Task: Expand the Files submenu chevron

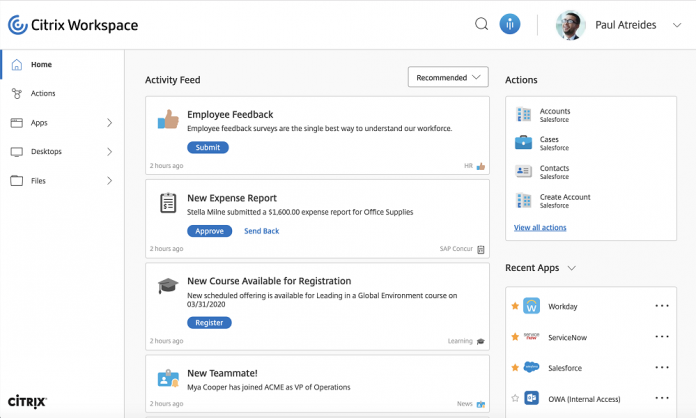Action: pyautogui.click(x=109, y=181)
